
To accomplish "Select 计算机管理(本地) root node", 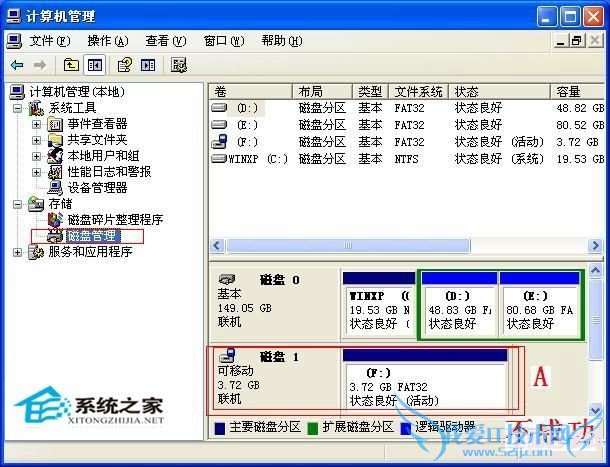I will click(77, 92).
